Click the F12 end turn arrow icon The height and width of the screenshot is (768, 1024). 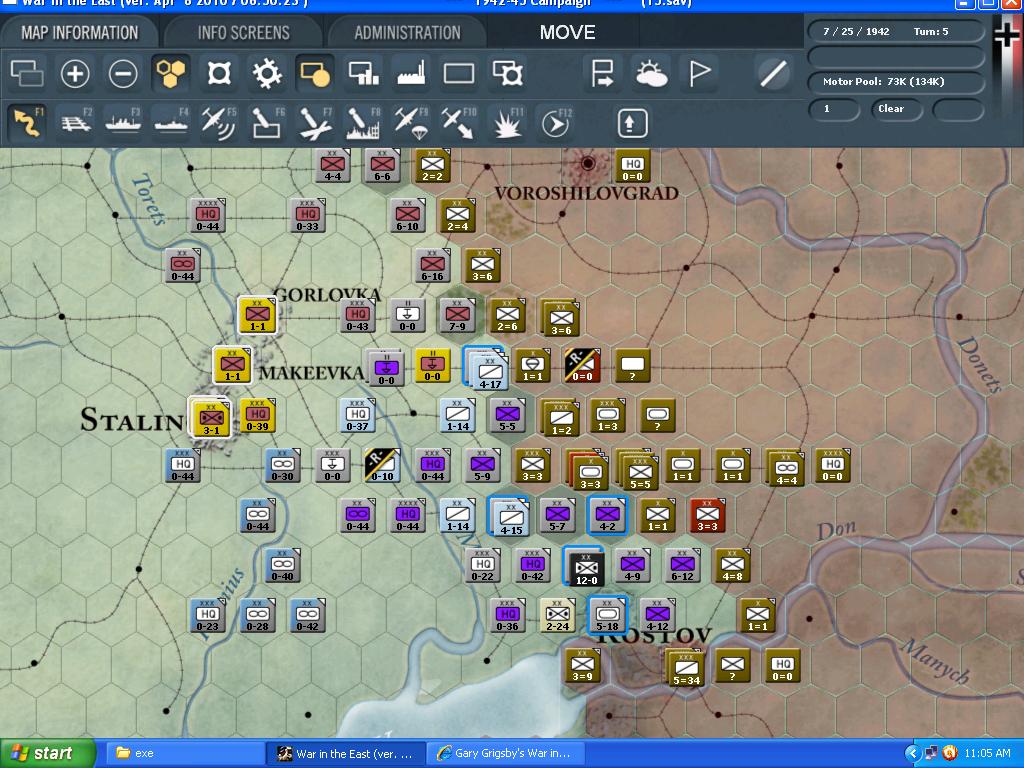tap(556, 123)
